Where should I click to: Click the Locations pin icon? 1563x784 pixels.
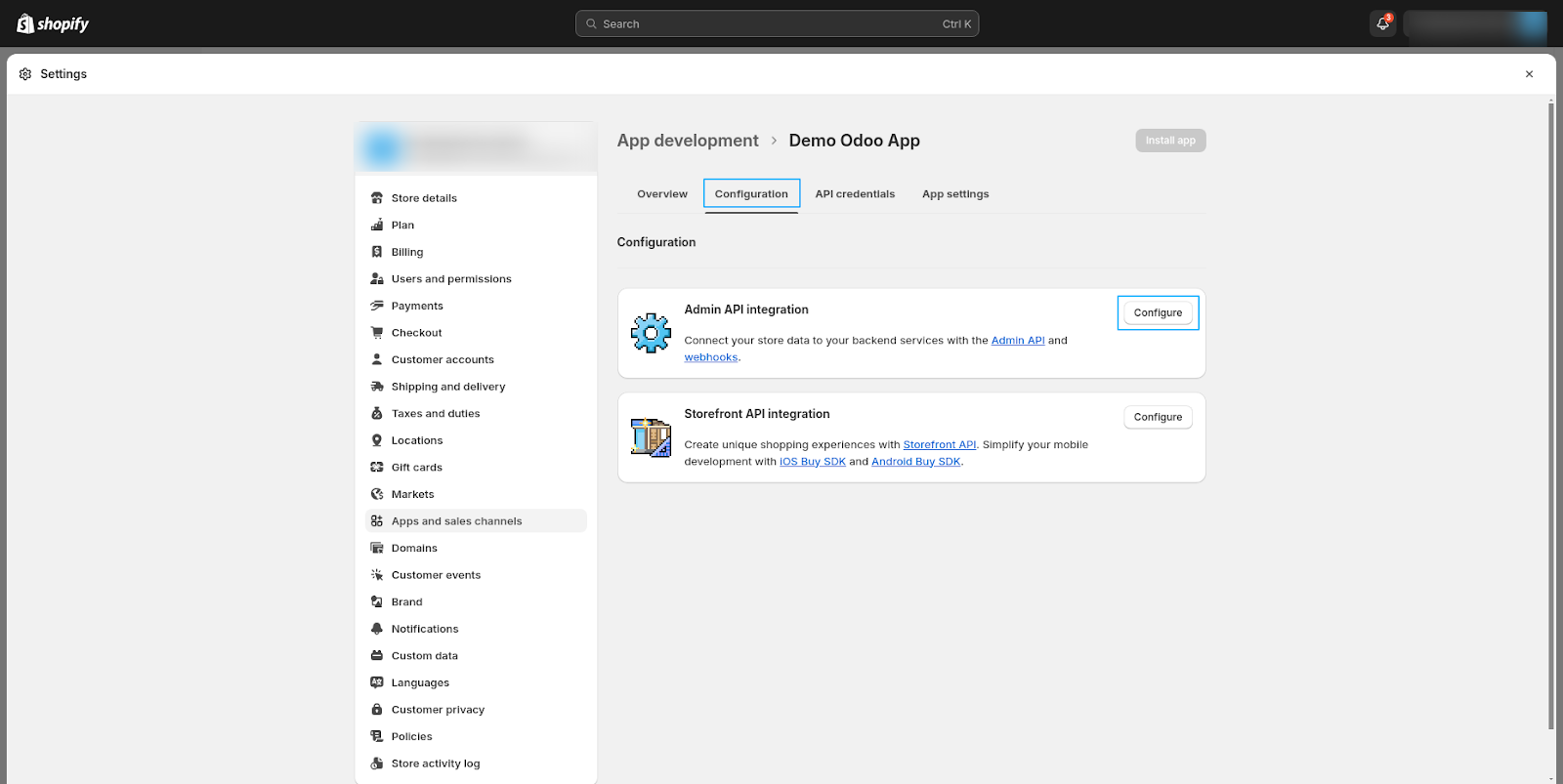(x=377, y=440)
